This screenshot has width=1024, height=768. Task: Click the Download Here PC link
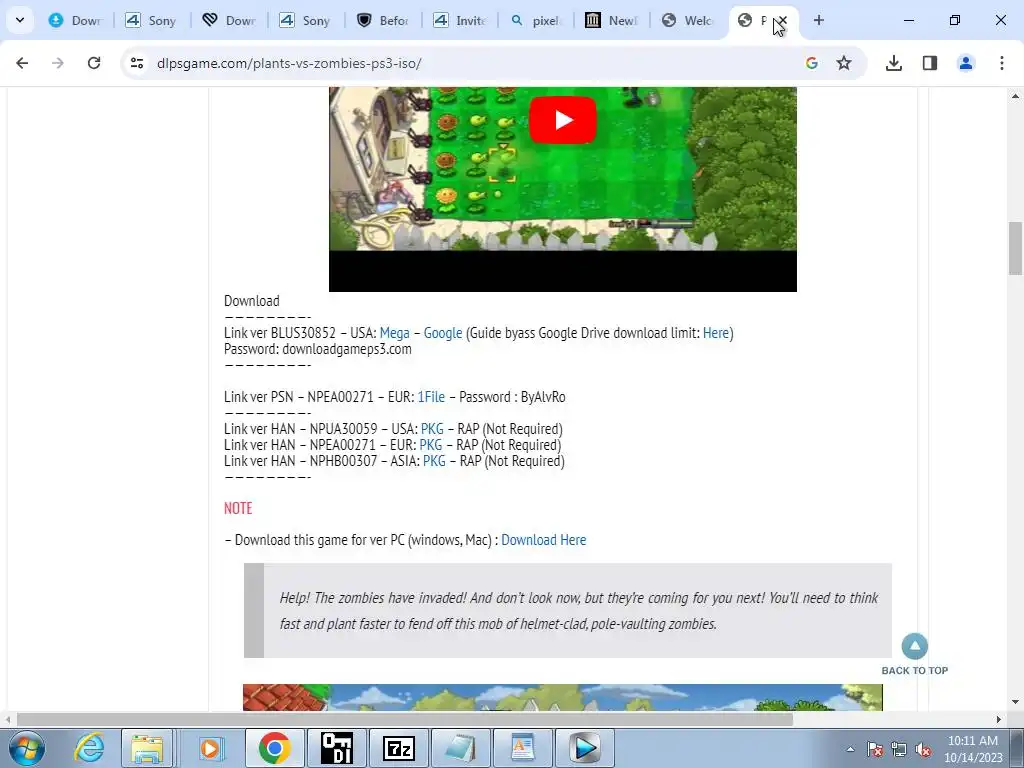[x=543, y=540]
